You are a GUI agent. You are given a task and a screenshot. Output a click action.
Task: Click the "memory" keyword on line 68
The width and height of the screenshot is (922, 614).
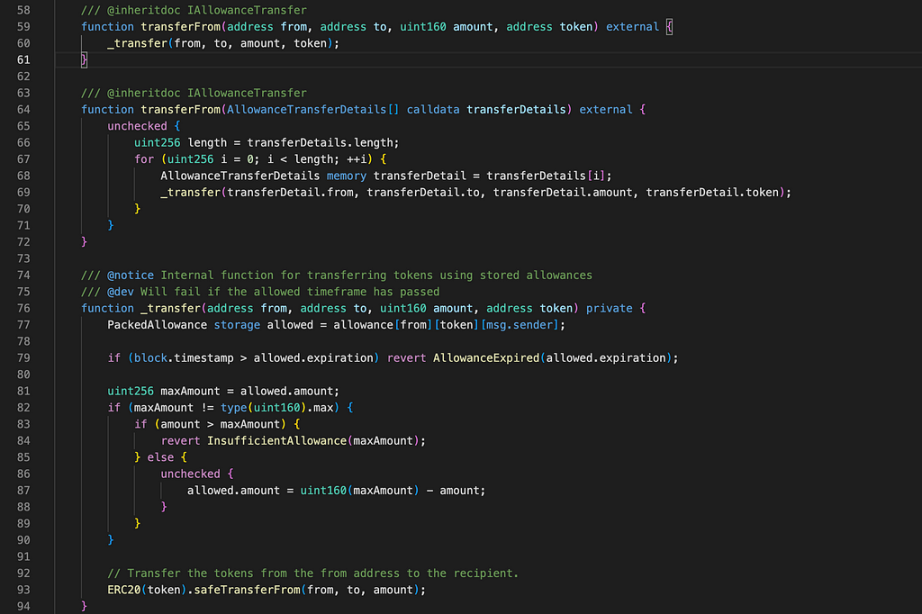[346, 176]
